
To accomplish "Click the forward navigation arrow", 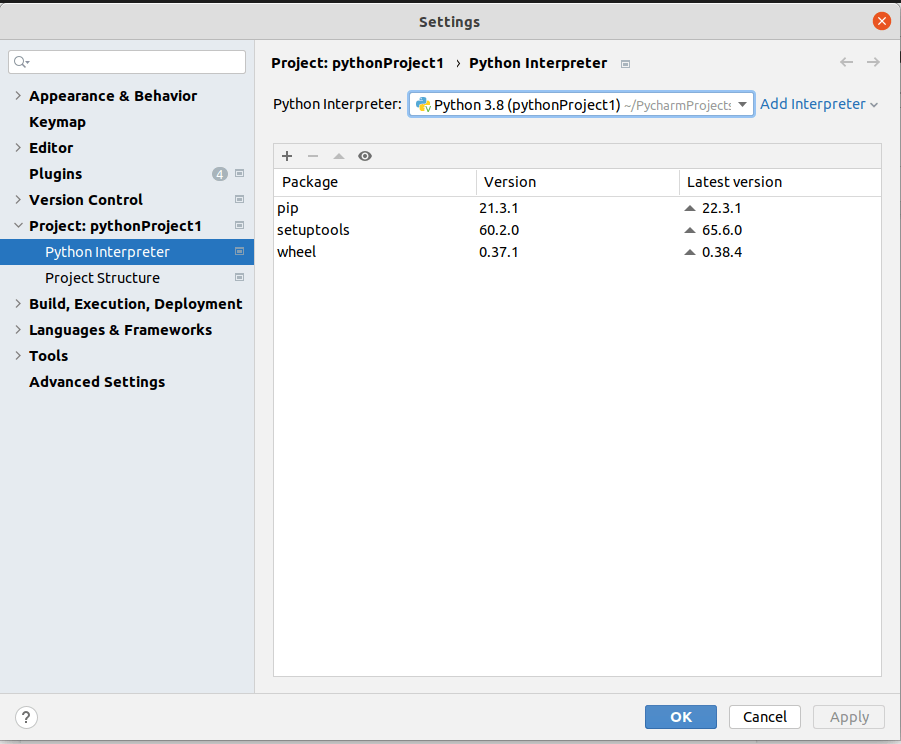I will point(873,63).
